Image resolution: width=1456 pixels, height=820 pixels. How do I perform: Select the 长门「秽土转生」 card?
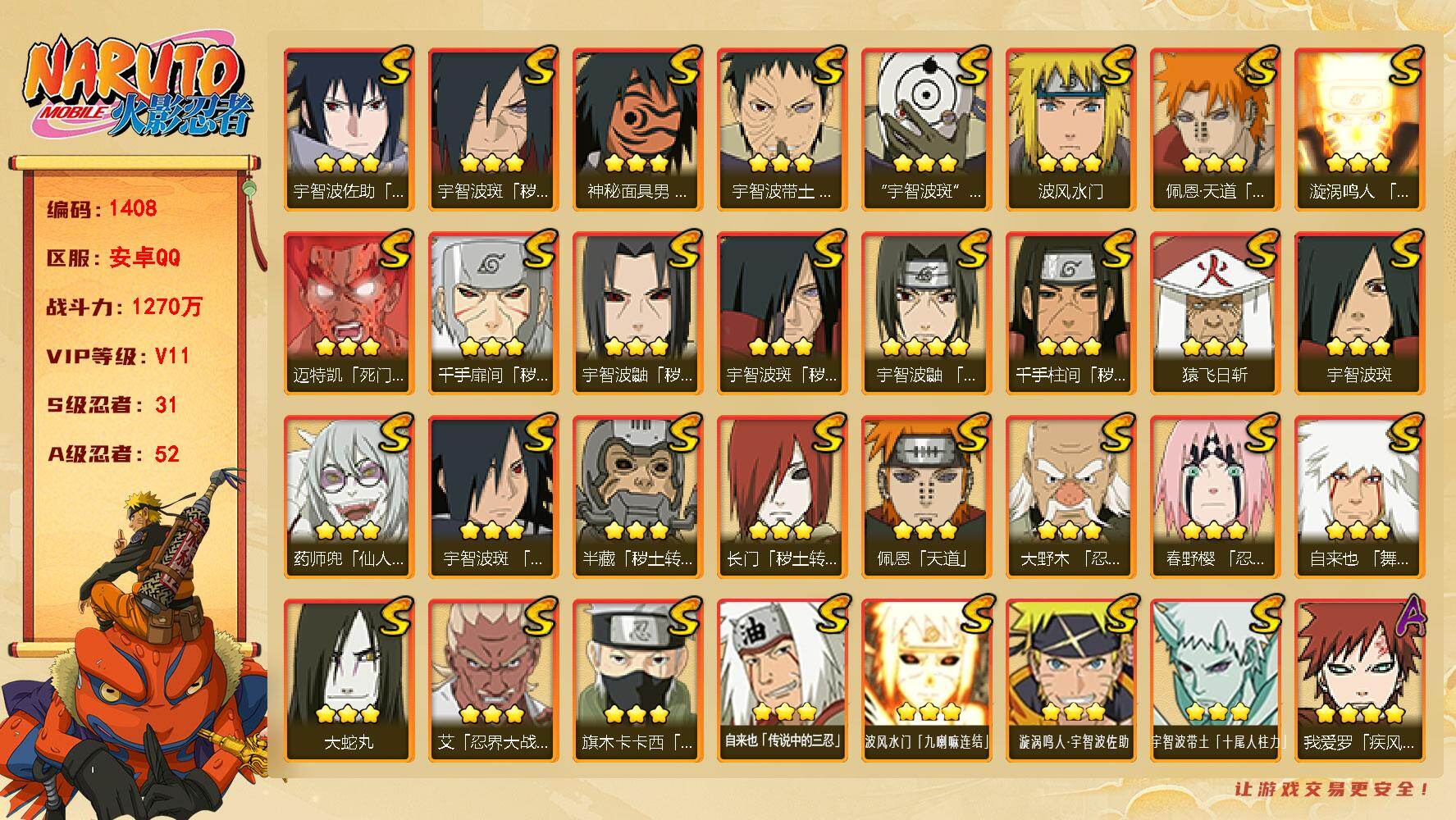click(x=782, y=497)
